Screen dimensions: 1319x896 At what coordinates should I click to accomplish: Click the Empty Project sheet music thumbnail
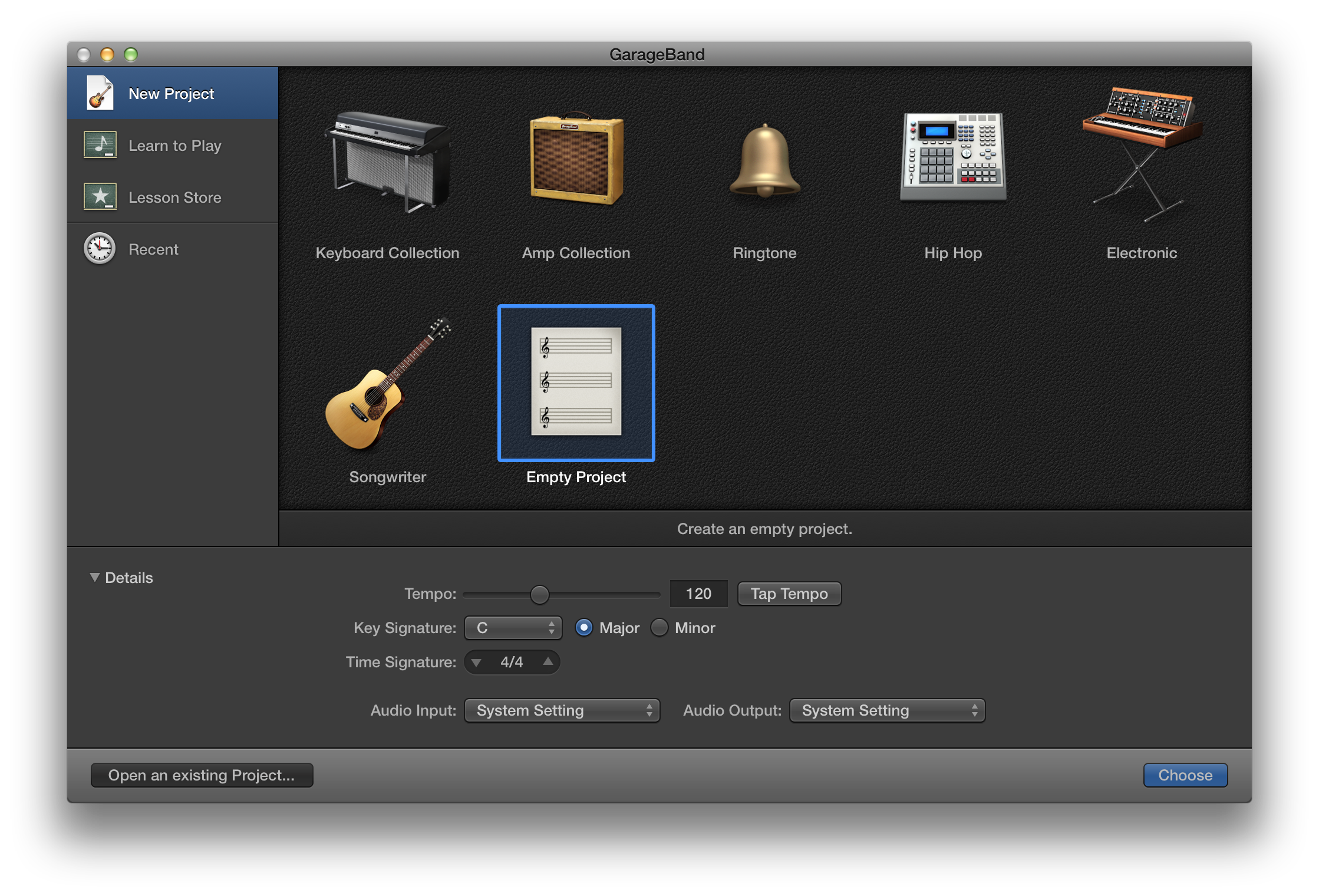click(x=576, y=383)
